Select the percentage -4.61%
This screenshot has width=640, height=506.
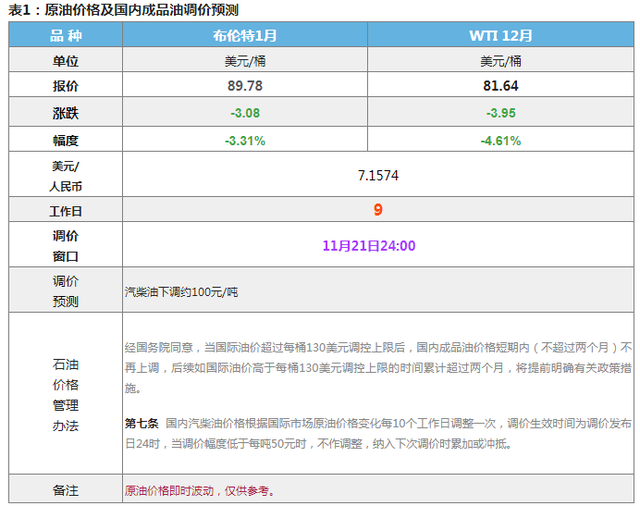pyautogui.click(x=501, y=141)
